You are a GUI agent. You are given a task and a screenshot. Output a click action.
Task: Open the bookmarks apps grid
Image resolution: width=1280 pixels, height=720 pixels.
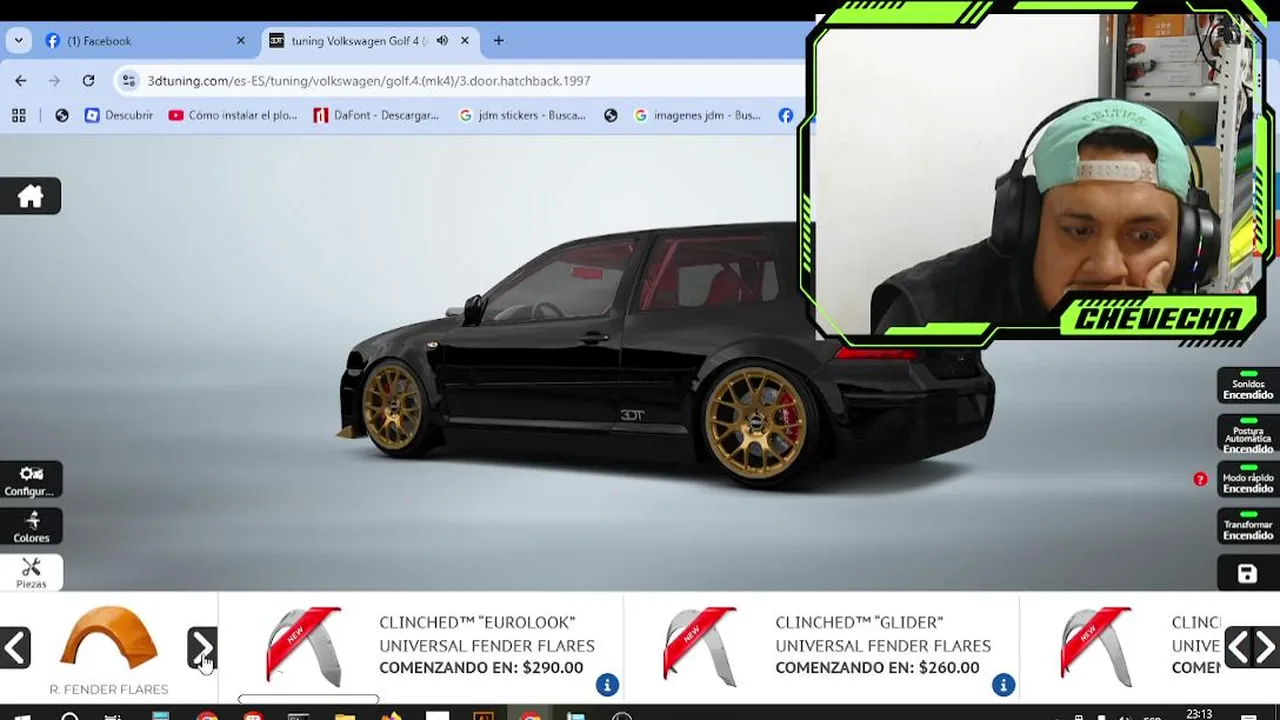[18, 115]
